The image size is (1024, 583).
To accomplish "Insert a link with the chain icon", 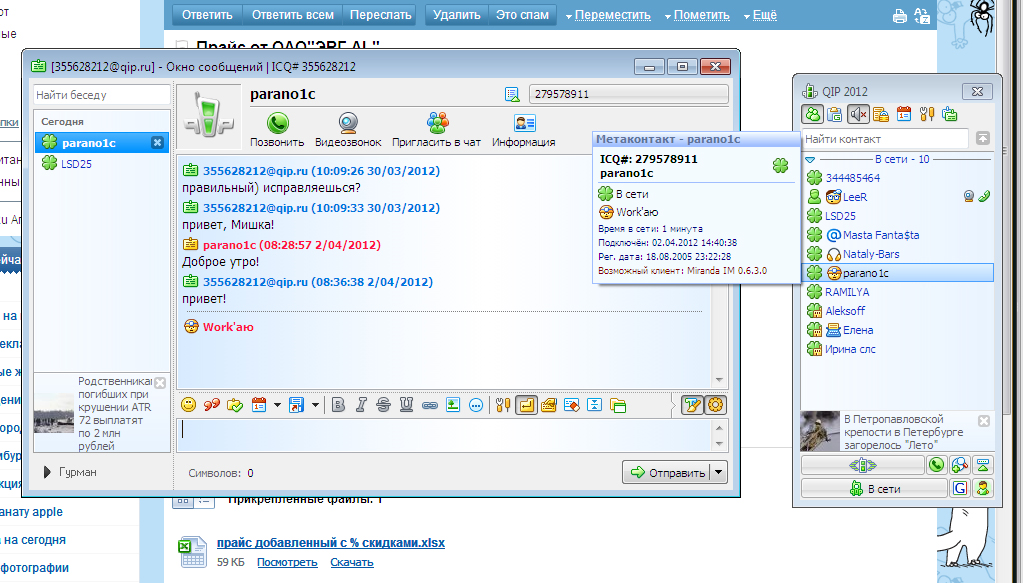I will click(429, 405).
